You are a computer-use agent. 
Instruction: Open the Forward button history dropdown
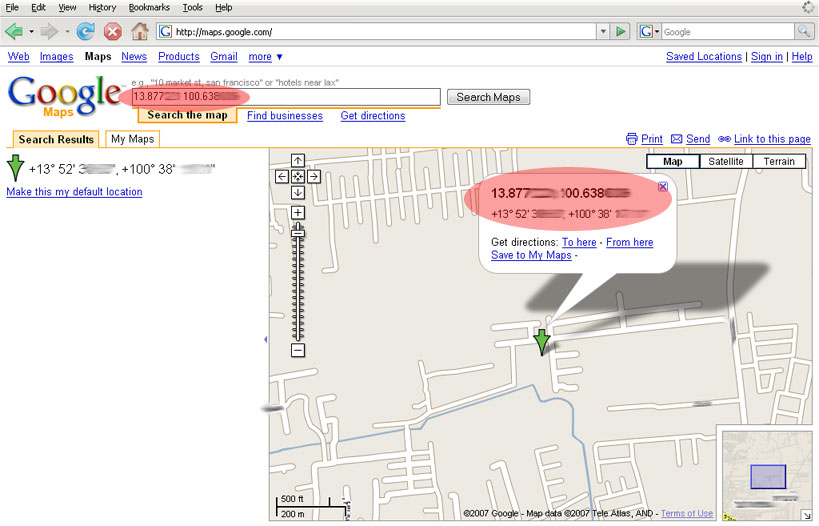point(67,32)
